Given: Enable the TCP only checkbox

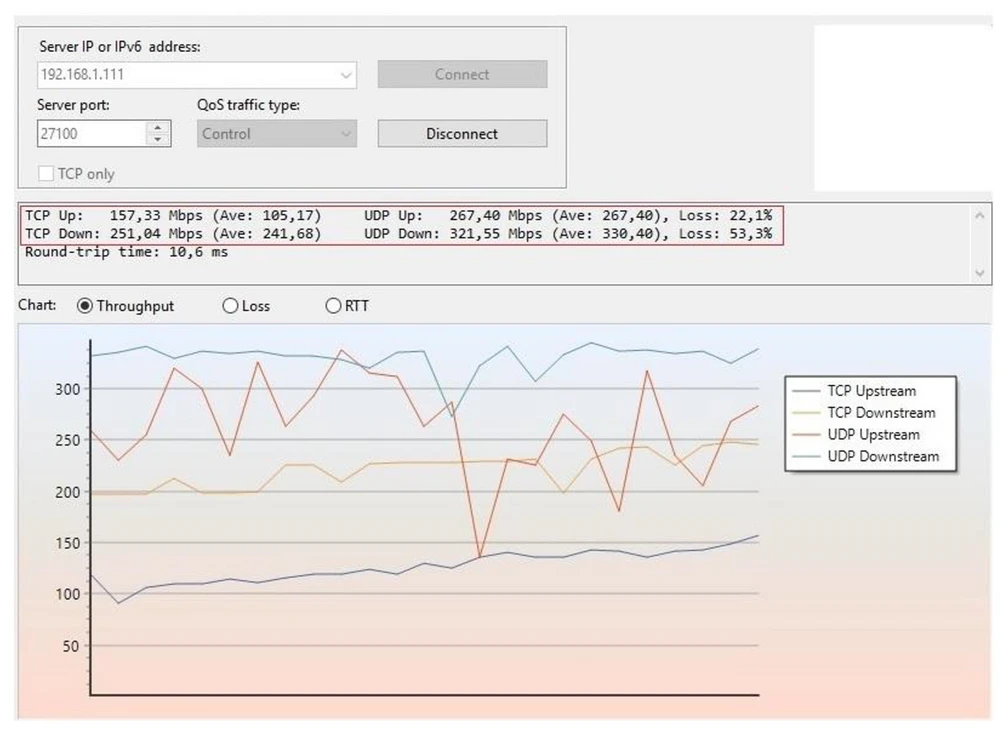Looking at the screenshot, I should pos(46,173).
